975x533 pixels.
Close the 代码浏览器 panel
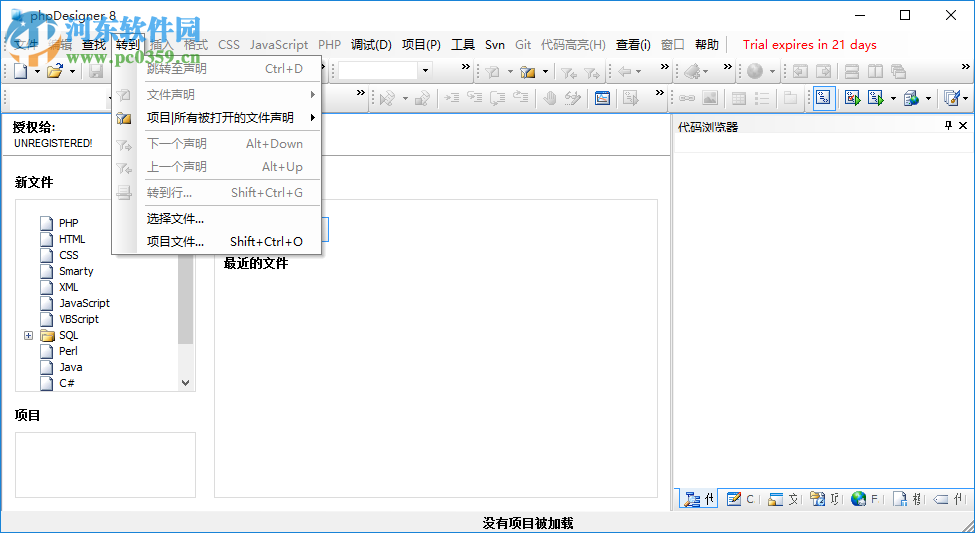coord(963,126)
